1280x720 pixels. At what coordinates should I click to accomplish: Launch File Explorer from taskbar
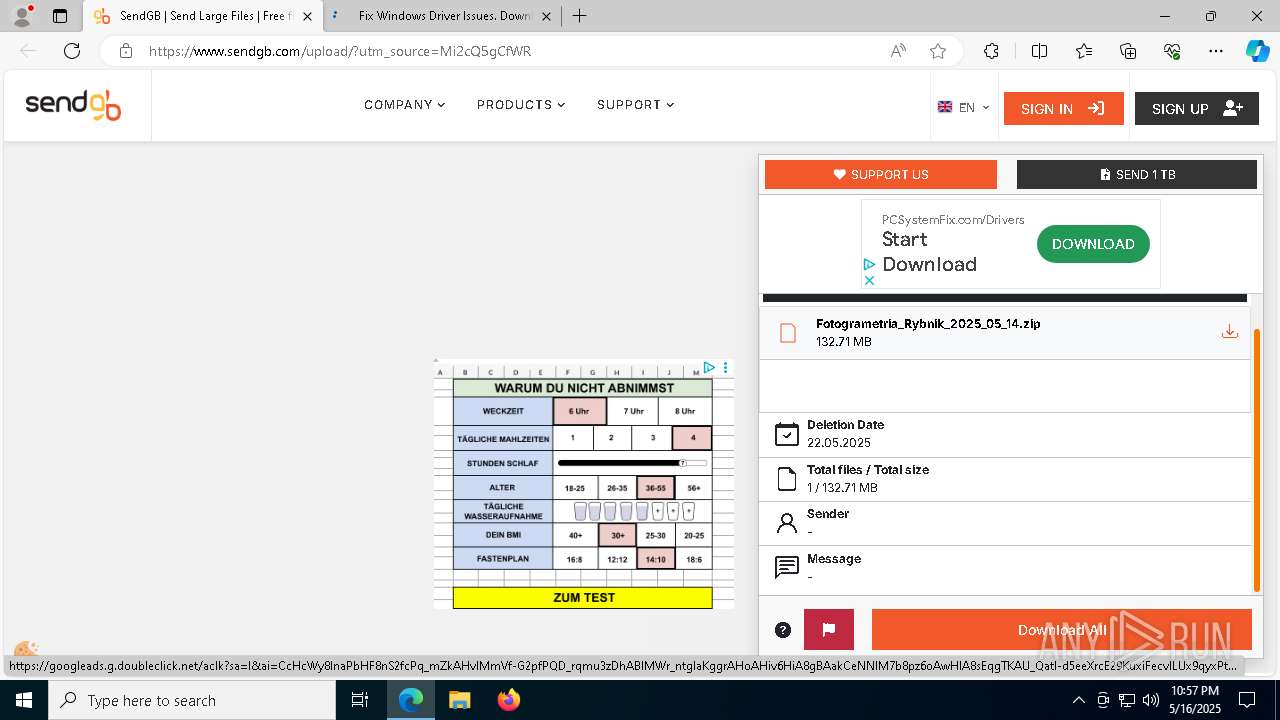click(459, 700)
